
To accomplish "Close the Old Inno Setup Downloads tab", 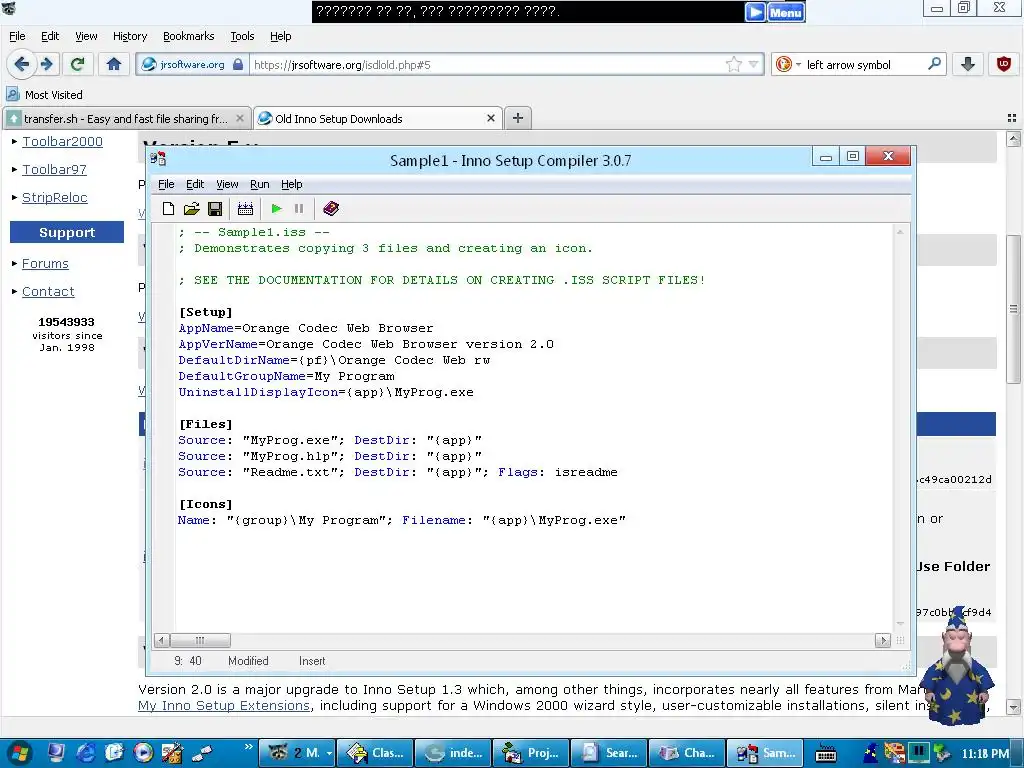I will click(491, 118).
